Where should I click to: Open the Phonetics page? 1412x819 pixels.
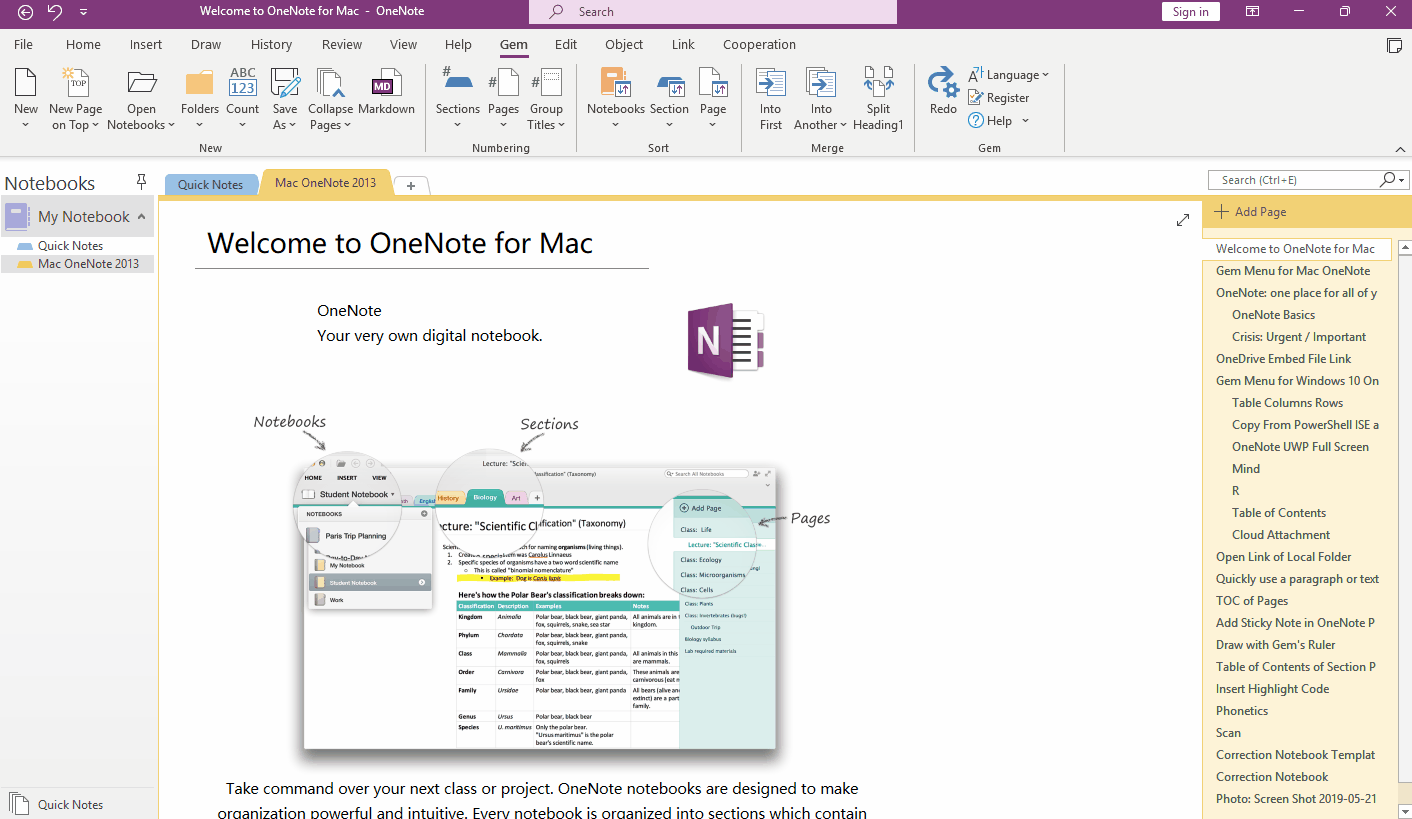[x=1242, y=711]
